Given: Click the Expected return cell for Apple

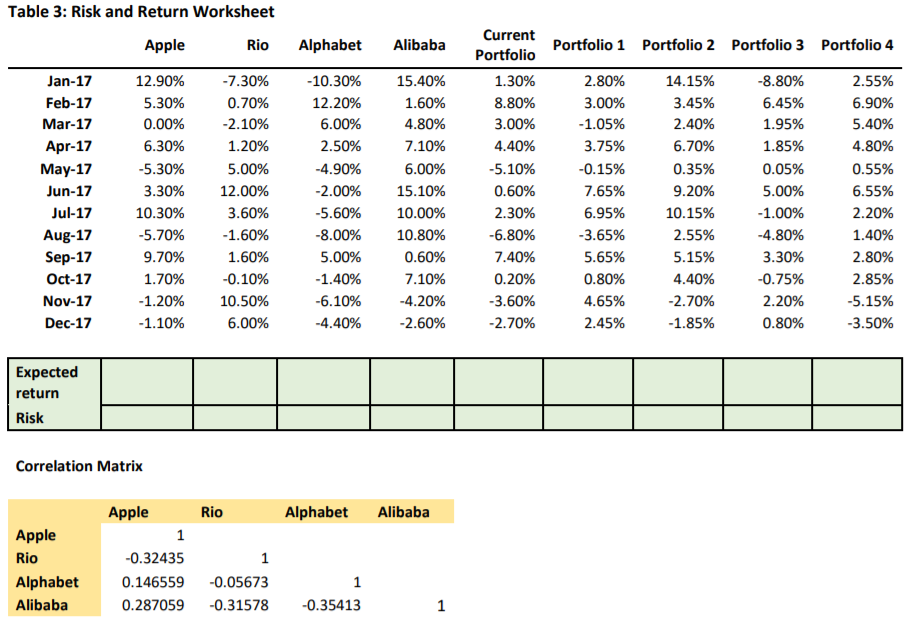Looking at the screenshot, I should (146, 382).
